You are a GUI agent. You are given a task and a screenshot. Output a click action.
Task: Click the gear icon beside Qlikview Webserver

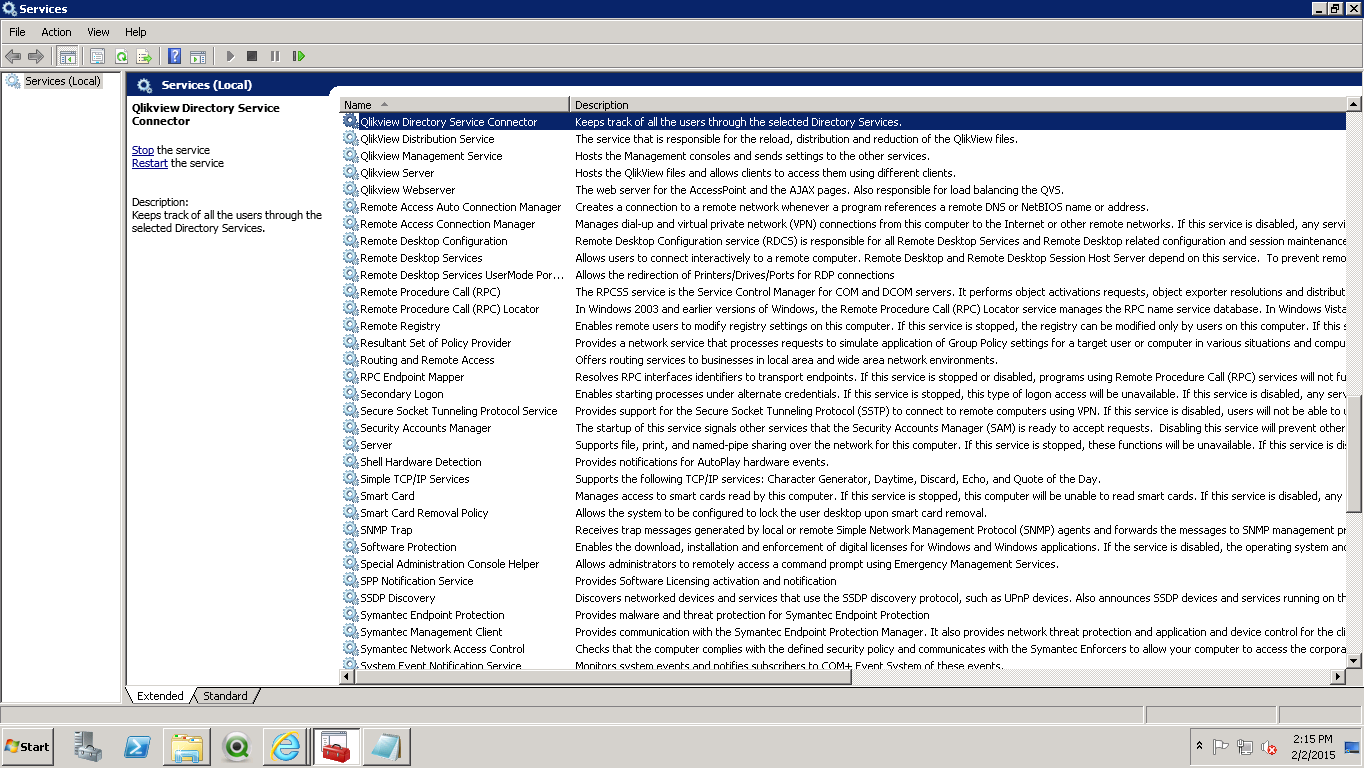point(350,190)
